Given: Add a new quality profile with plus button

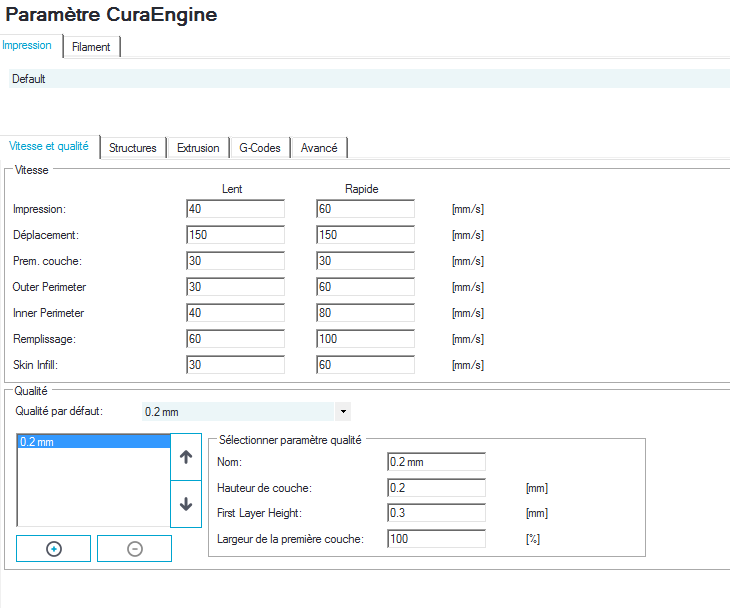Looking at the screenshot, I should point(54,549).
